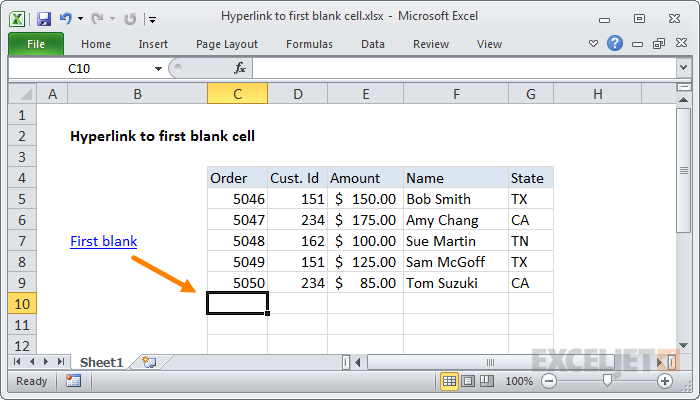The height and width of the screenshot is (400, 700).
Task: Restore the workbook window in the ribbon bar
Action: pyautogui.click(x=659, y=43)
